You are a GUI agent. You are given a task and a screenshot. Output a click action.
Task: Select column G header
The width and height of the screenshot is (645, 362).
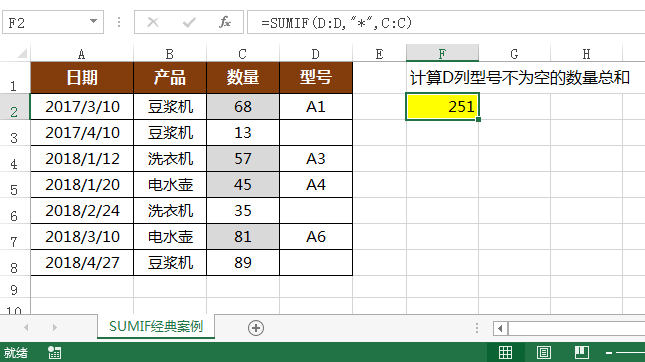(514, 53)
